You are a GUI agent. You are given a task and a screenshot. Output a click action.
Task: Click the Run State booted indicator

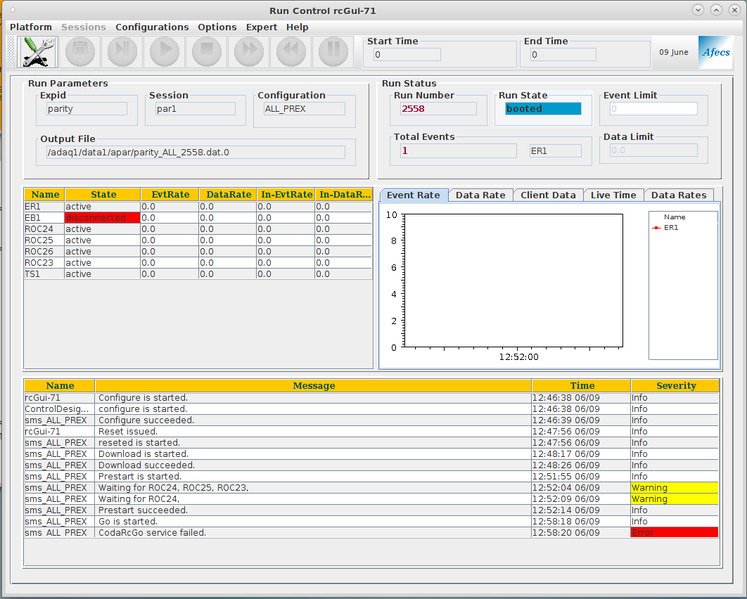543,109
